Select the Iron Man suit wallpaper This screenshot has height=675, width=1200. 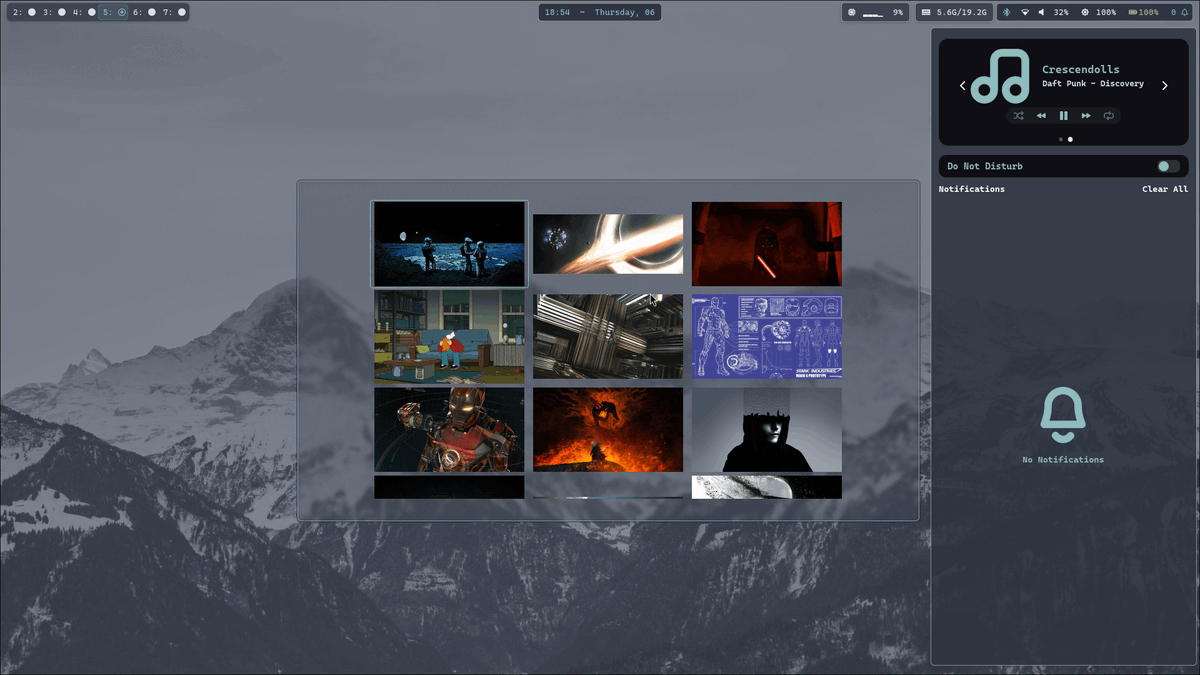(x=449, y=430)
